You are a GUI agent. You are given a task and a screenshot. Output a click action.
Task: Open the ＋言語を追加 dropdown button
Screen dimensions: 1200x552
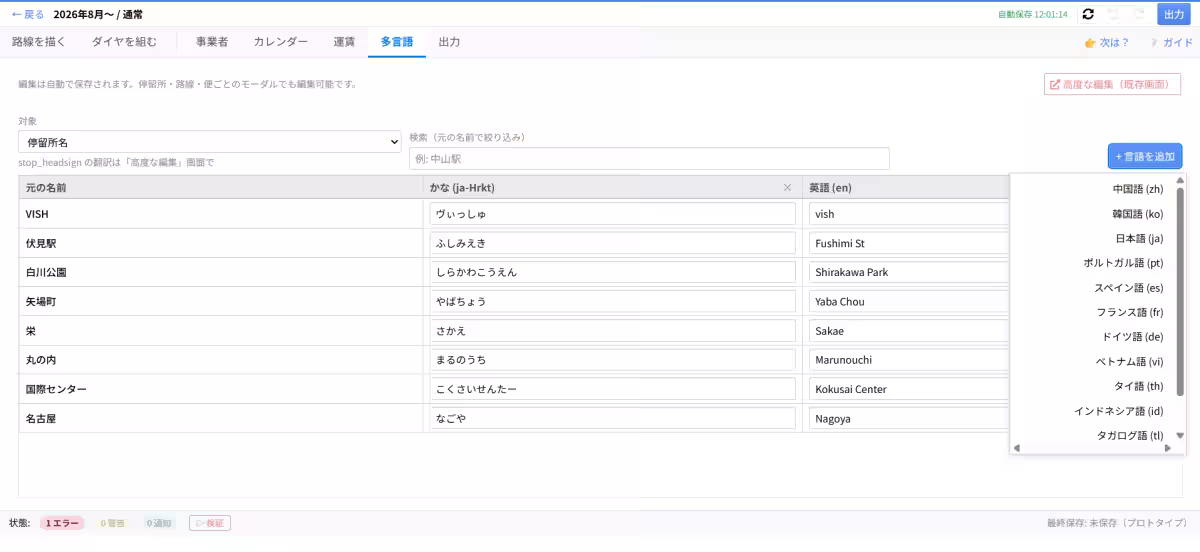[1145, 156]
